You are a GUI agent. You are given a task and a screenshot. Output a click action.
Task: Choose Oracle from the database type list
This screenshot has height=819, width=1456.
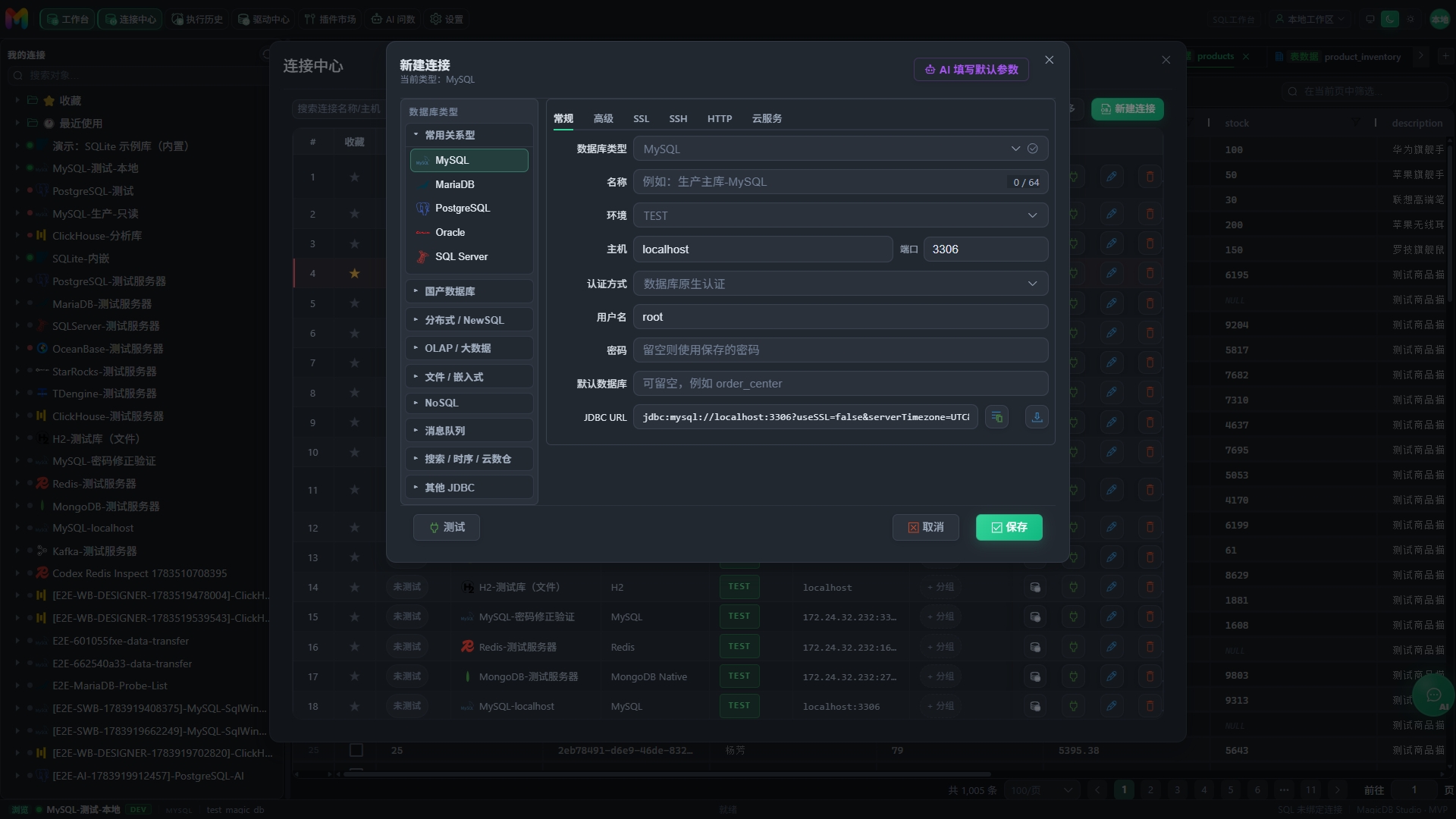[x=469, y=232]
